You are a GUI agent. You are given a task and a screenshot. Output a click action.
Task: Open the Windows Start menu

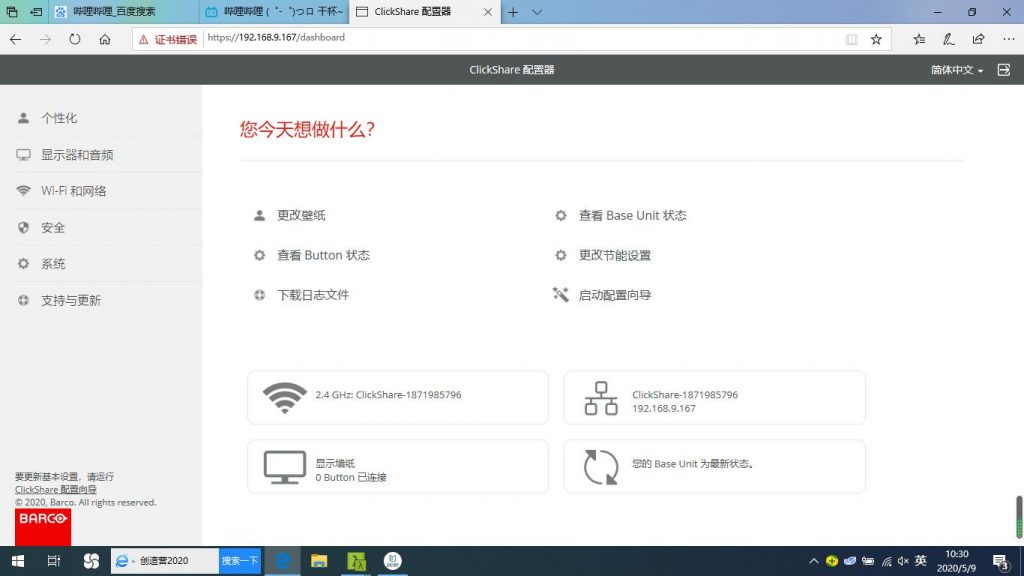click(x=18, y=561)
